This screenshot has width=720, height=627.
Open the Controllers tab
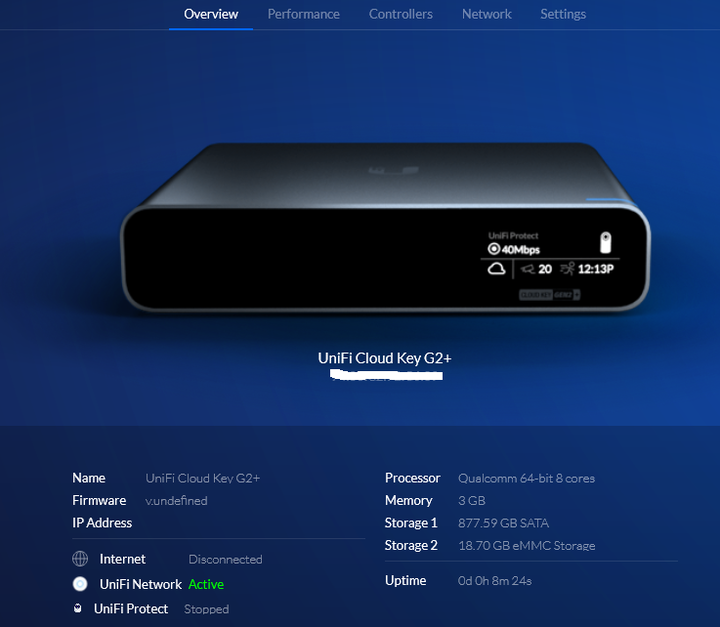click(400, 14)
